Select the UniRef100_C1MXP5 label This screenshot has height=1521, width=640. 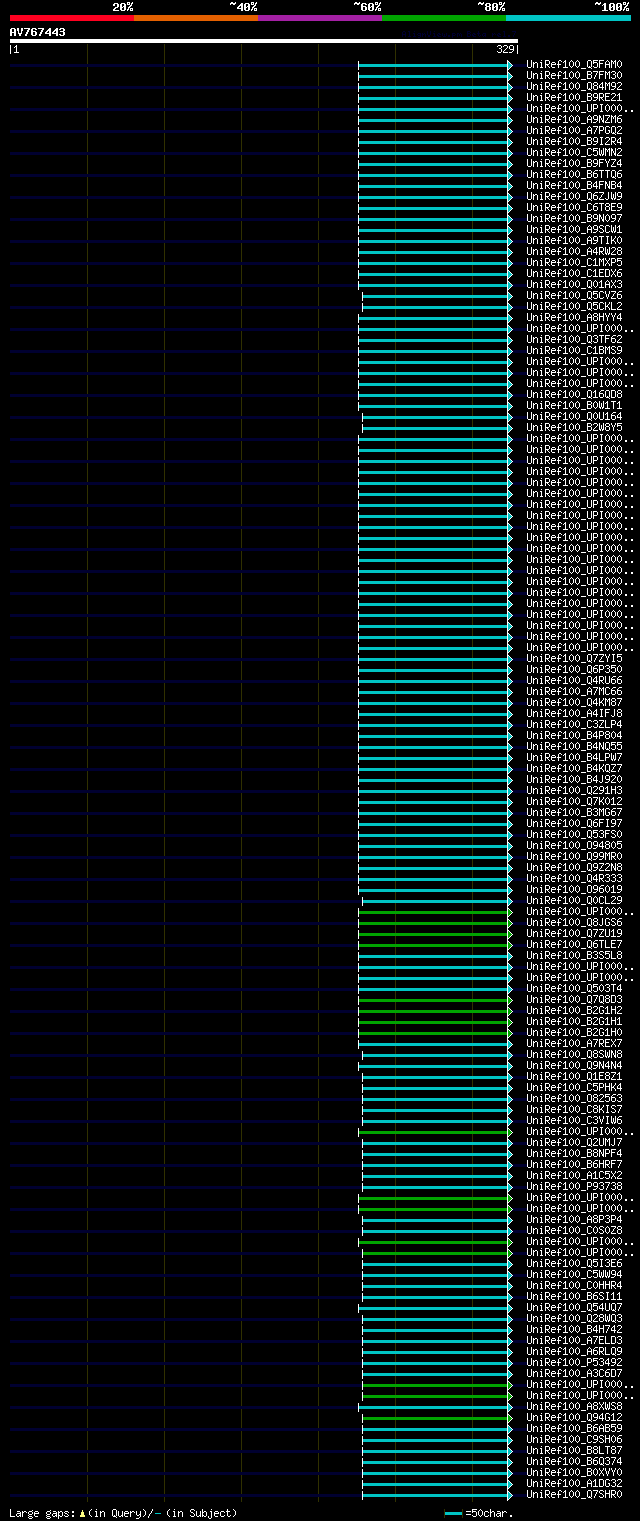[x=574, y=263]
